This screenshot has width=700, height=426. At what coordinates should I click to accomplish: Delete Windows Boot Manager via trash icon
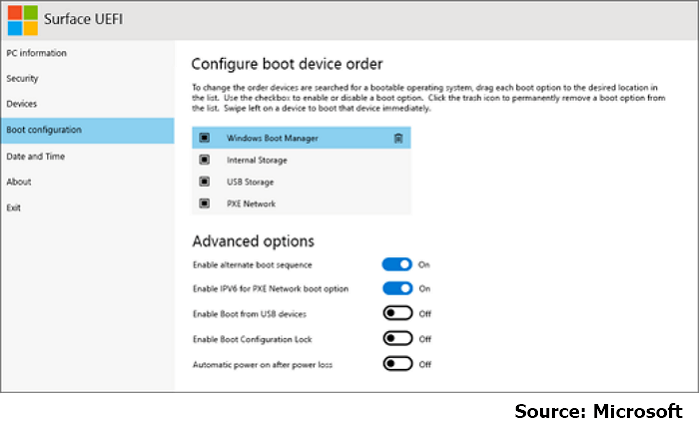398,138
